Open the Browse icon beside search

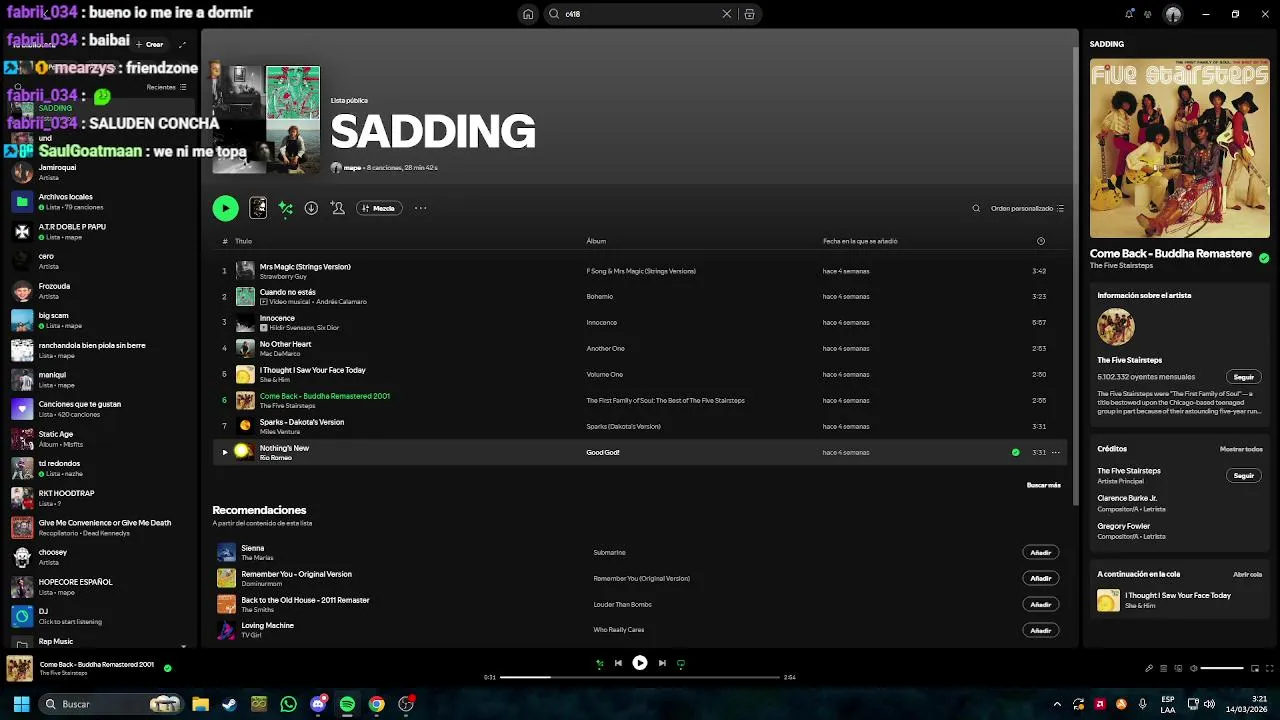pyautogui.click(x=749, y=14)
